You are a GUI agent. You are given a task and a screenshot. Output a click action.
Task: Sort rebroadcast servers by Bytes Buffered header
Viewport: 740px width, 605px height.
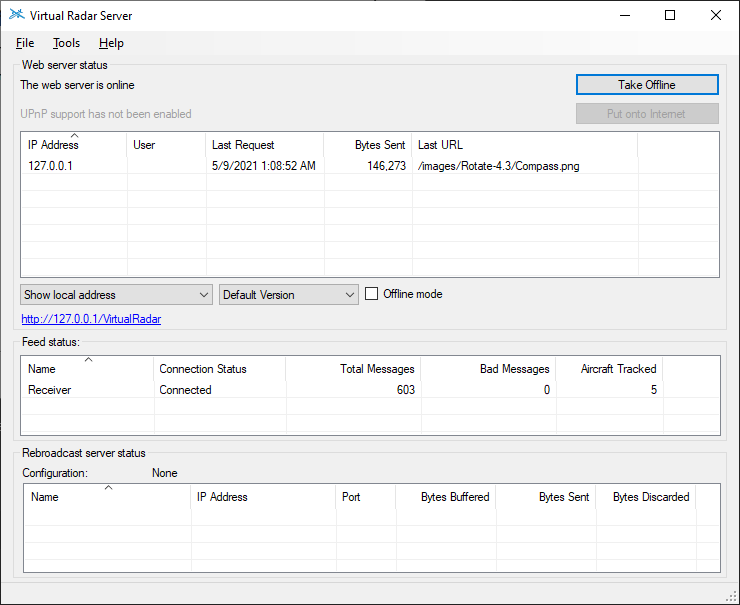[x=446, y=496]
